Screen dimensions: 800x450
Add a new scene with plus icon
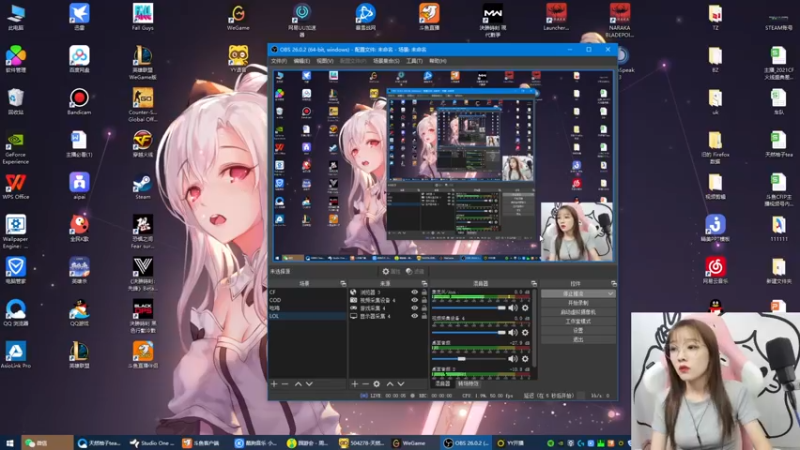click(274, 384)
